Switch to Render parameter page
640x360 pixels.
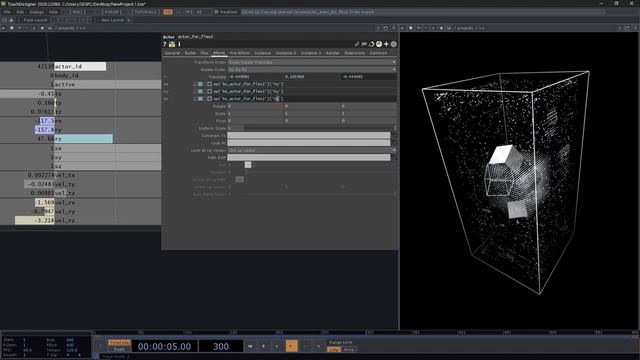pyautogui.click(x=333, y=53)
